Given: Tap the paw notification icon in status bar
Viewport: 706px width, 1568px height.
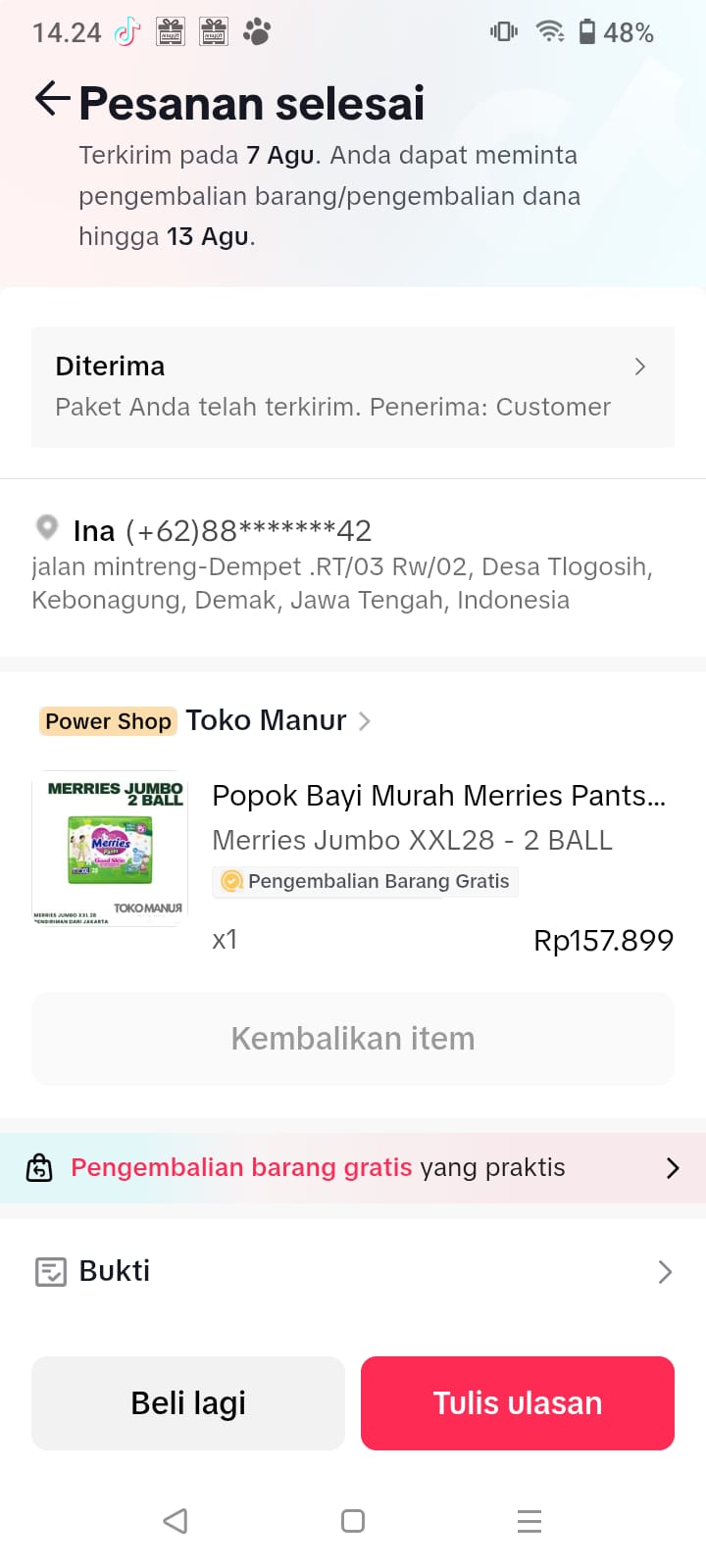Looking at the screenshot, I should [x=257, y=32].
